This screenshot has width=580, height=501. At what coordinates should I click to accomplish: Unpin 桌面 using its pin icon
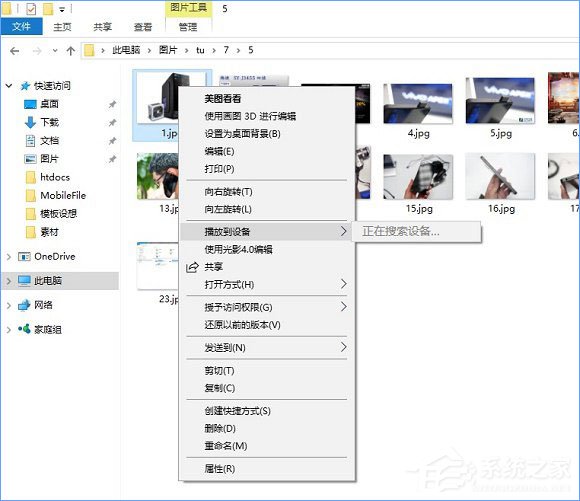point(112,104)
